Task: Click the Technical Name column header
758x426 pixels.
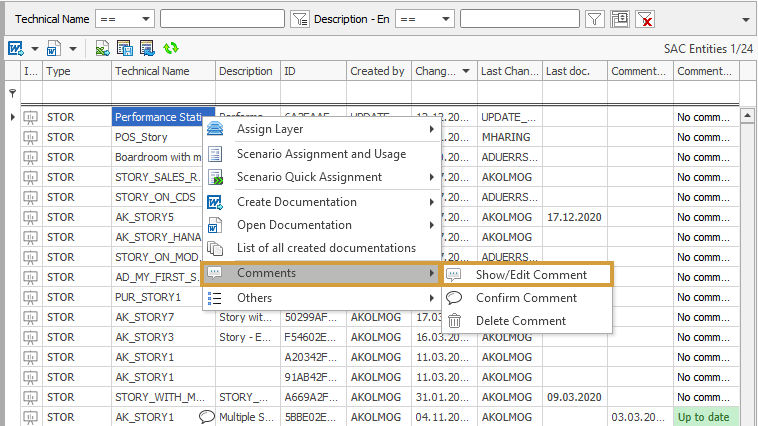Action: pyautogui.click(x=152, y=71)
